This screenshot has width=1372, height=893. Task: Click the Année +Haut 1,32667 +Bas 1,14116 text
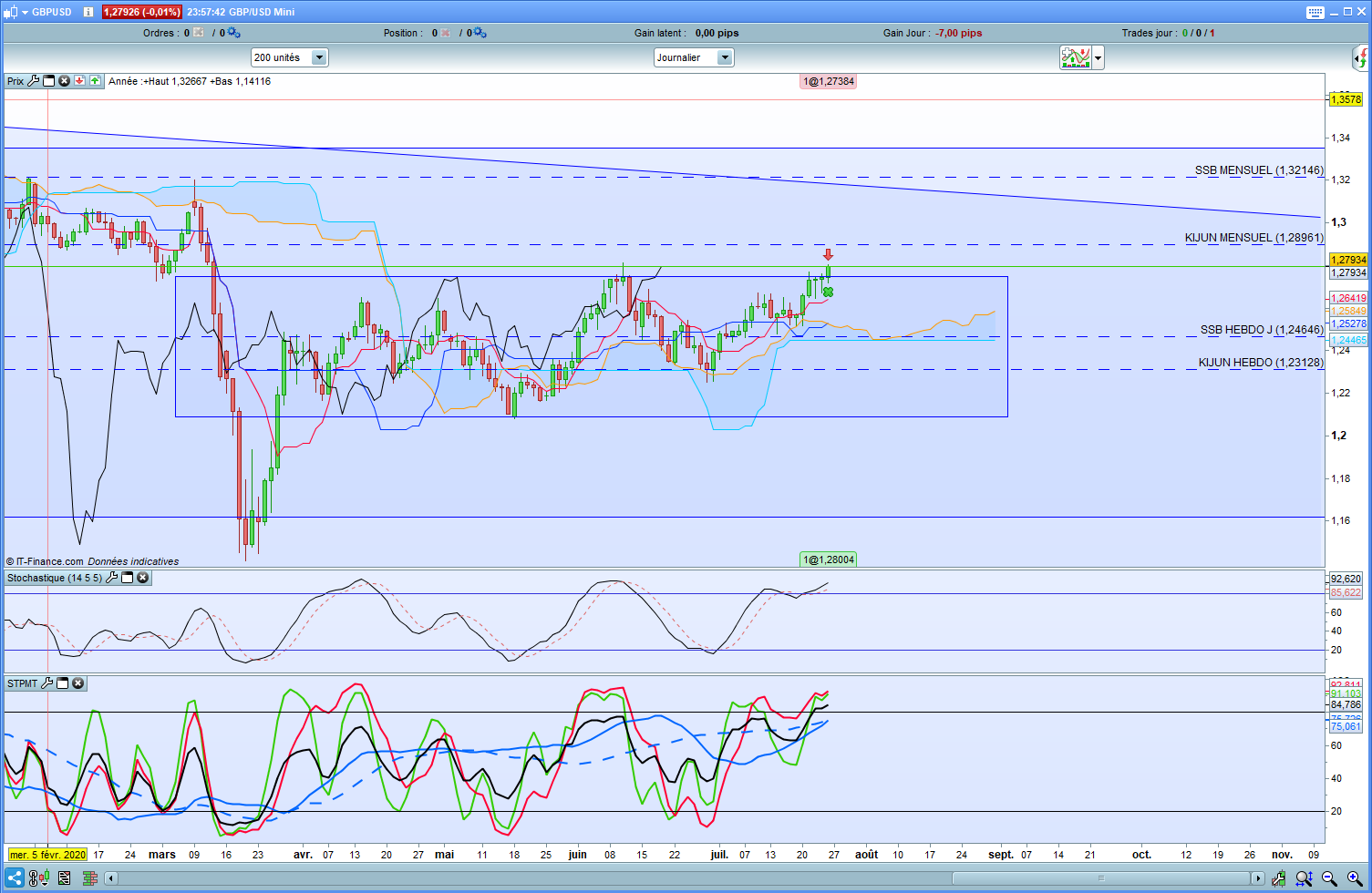click(190, 81)
